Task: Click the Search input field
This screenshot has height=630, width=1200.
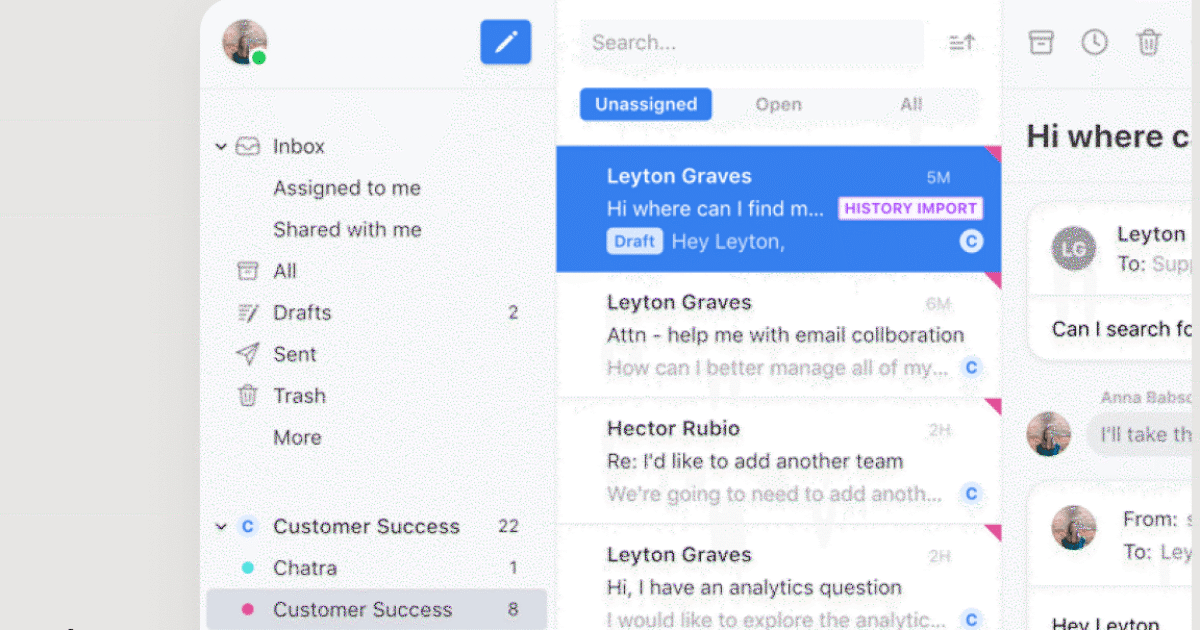Action: 750,43
